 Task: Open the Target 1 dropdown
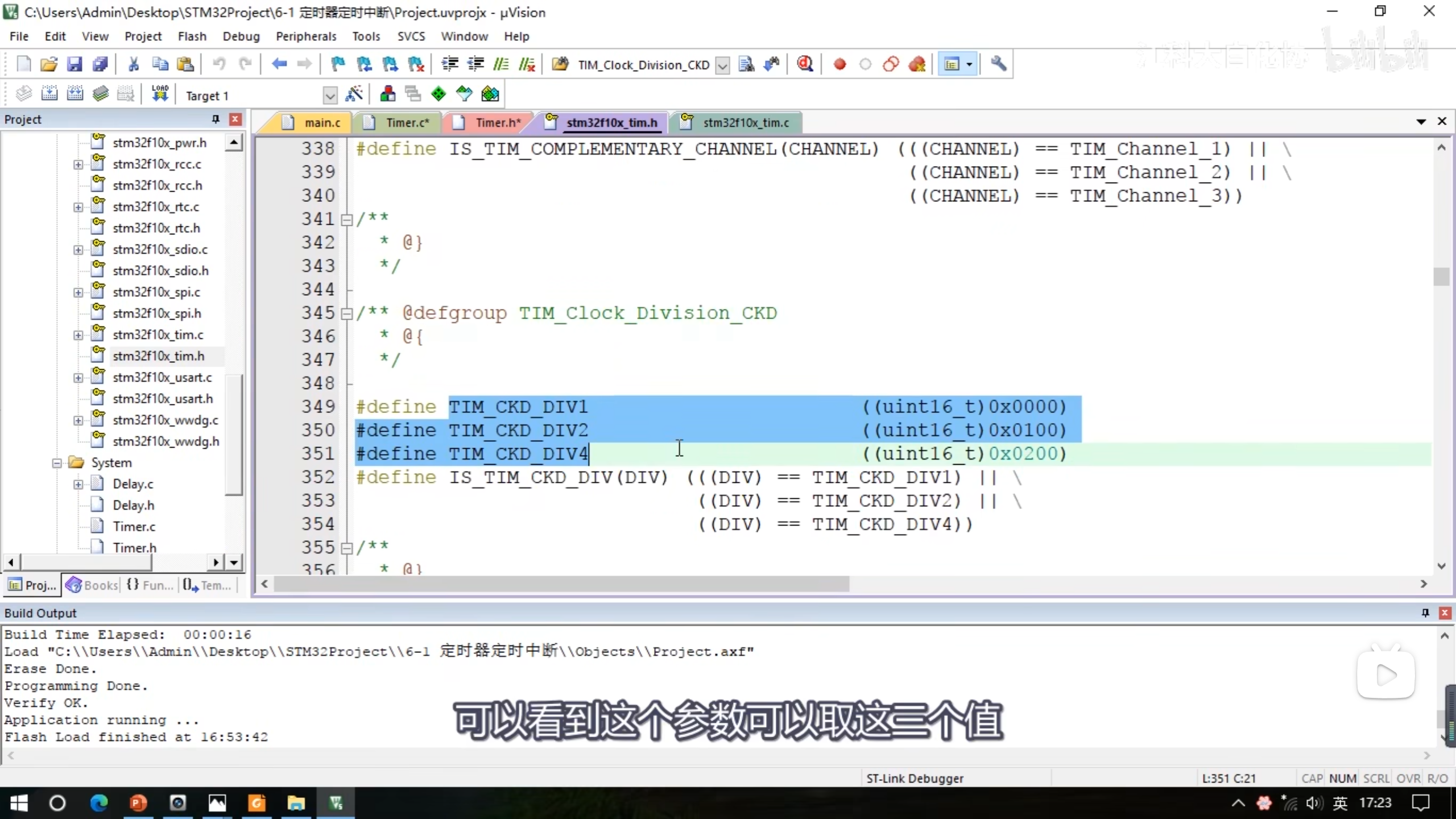pyautogui.click(x=330, y=96)
